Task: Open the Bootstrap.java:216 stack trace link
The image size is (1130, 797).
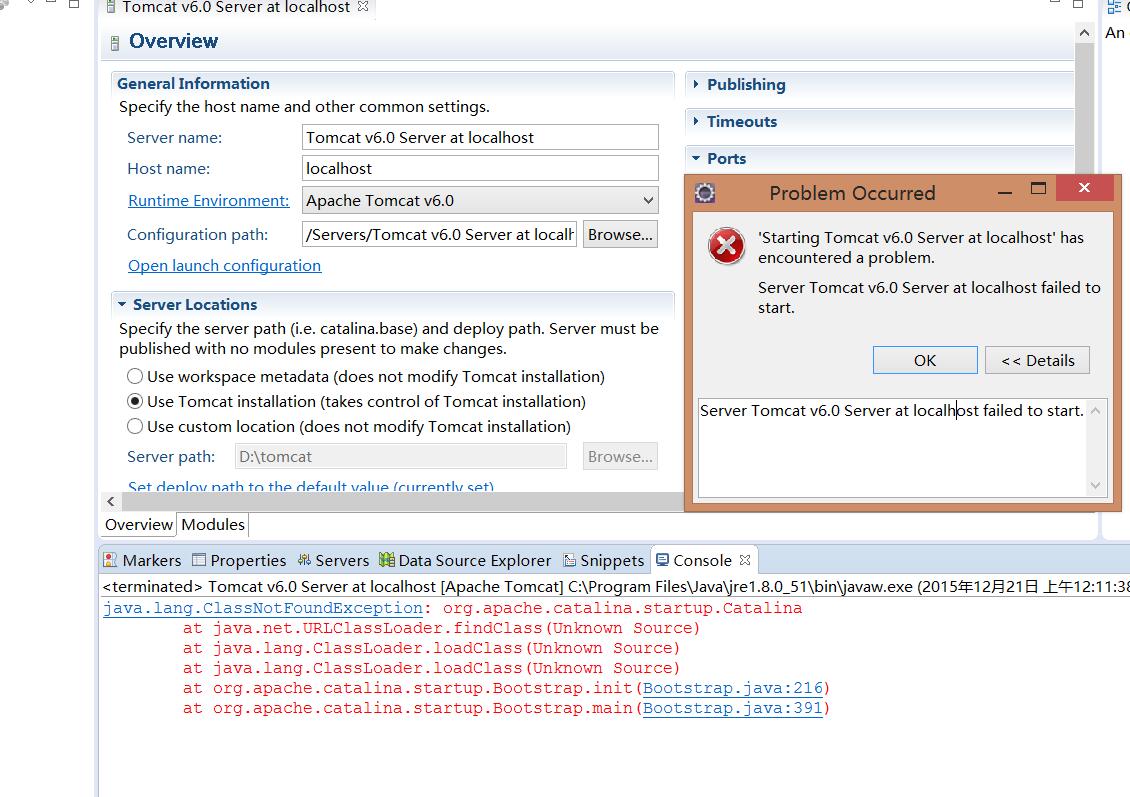Action: coord(732,688)
